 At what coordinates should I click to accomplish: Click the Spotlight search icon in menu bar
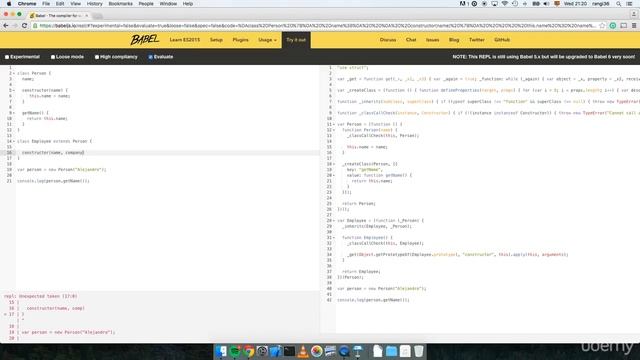pos(619,4)
